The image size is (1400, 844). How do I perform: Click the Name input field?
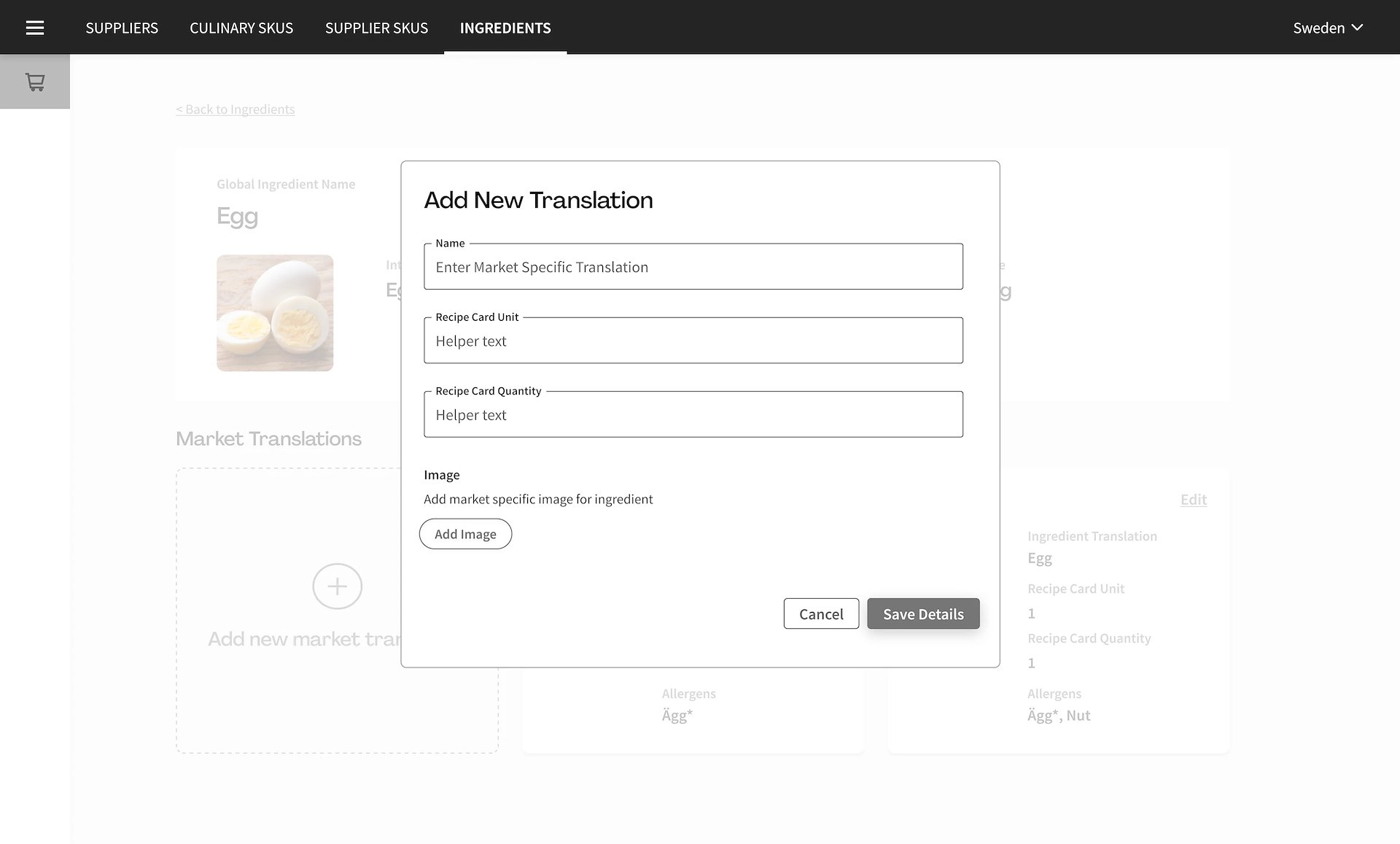pos(693,267)
